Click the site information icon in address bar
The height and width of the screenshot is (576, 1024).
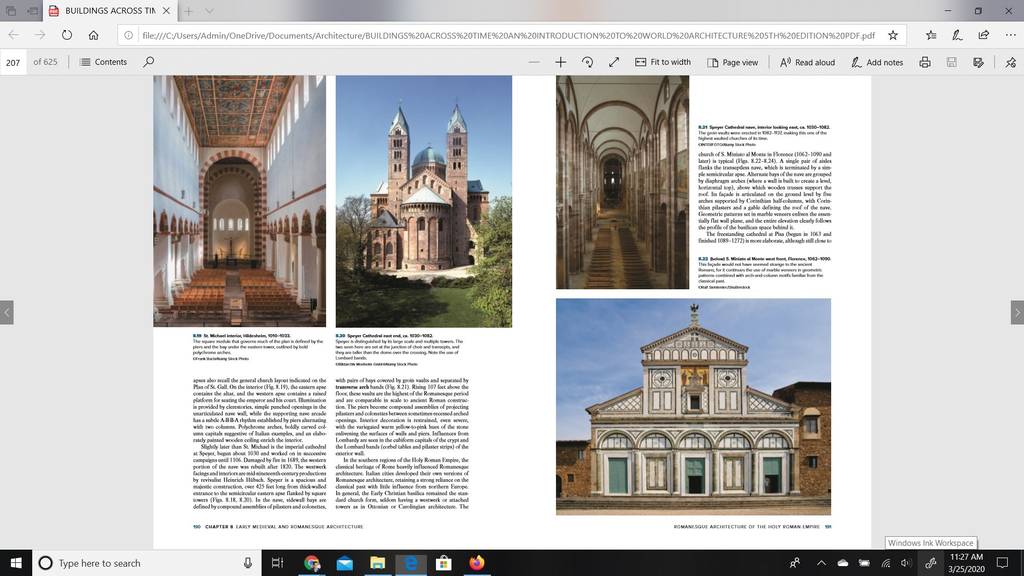129,35
